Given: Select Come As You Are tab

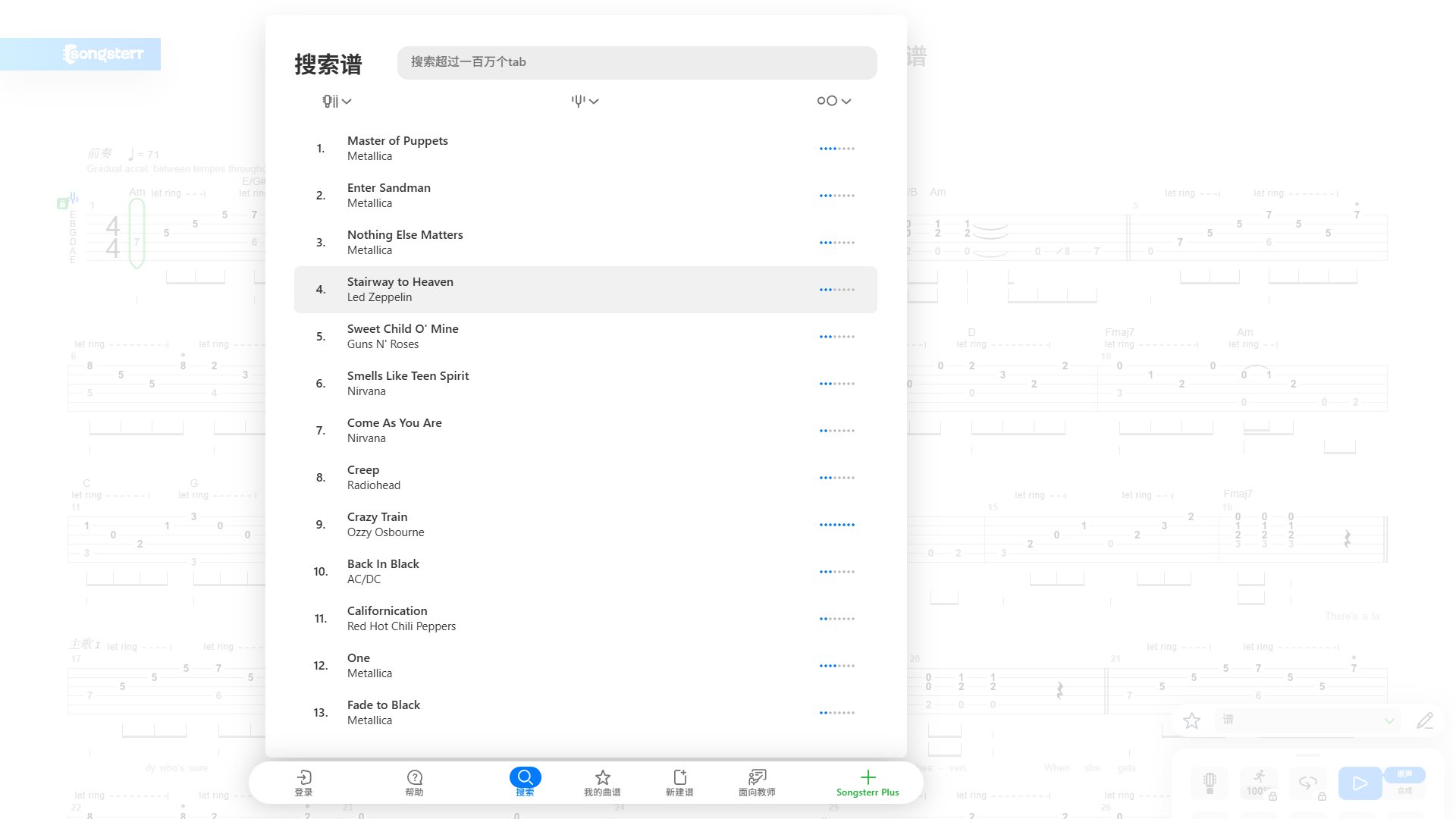Looking at the screenshot, I should (585, 431).
